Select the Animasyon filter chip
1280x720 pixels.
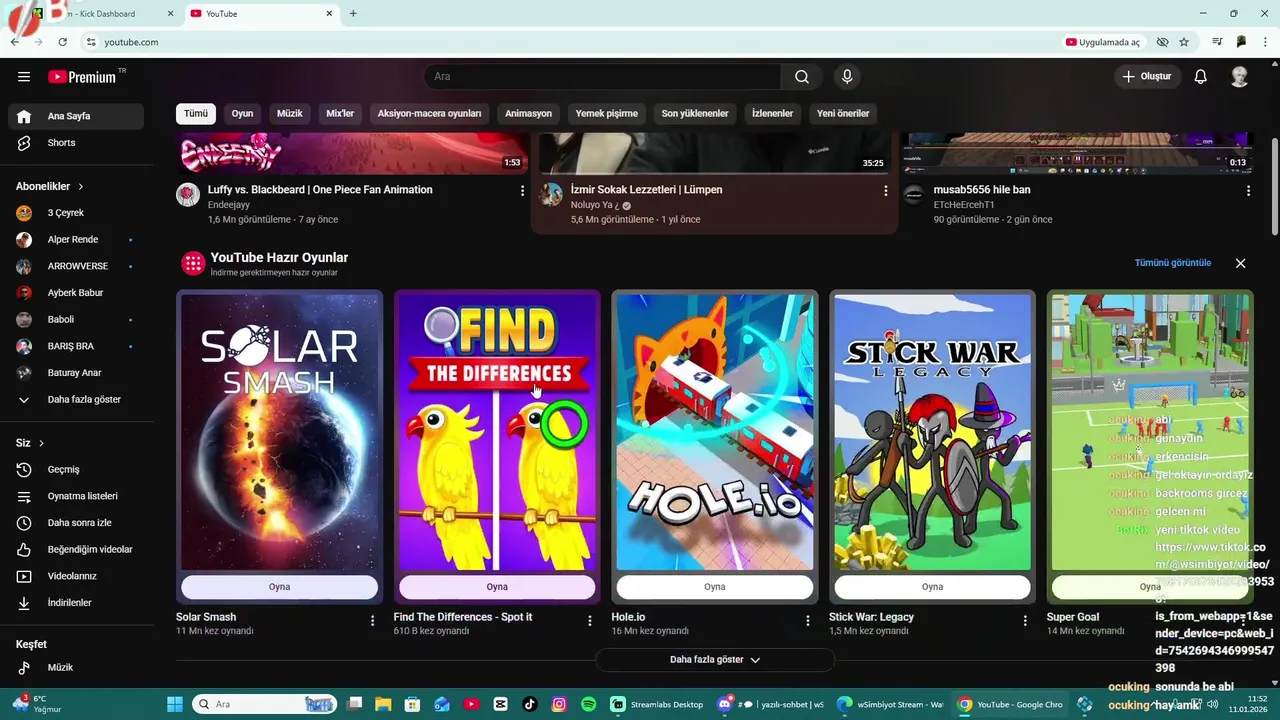point(528,113)
